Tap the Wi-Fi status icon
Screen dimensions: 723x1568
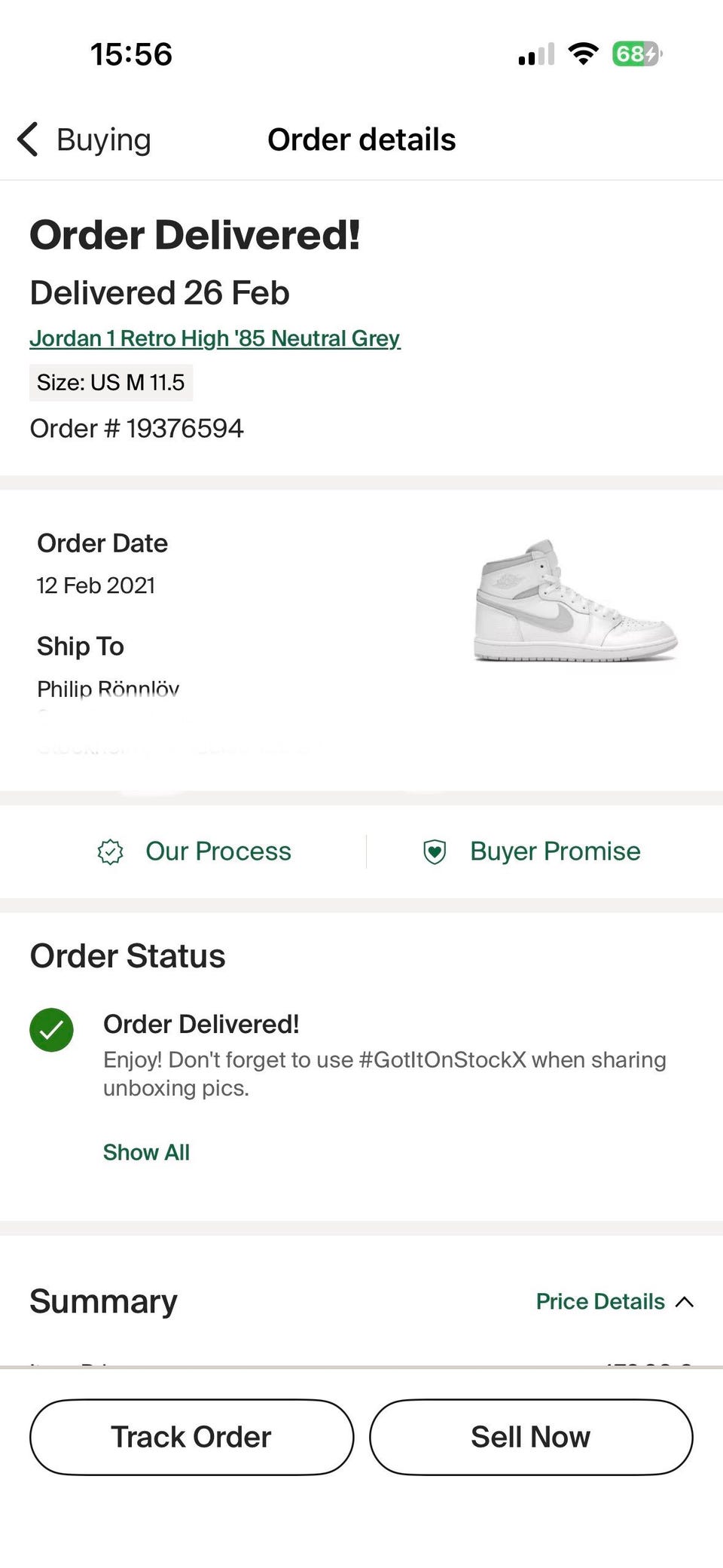(583, 54)
